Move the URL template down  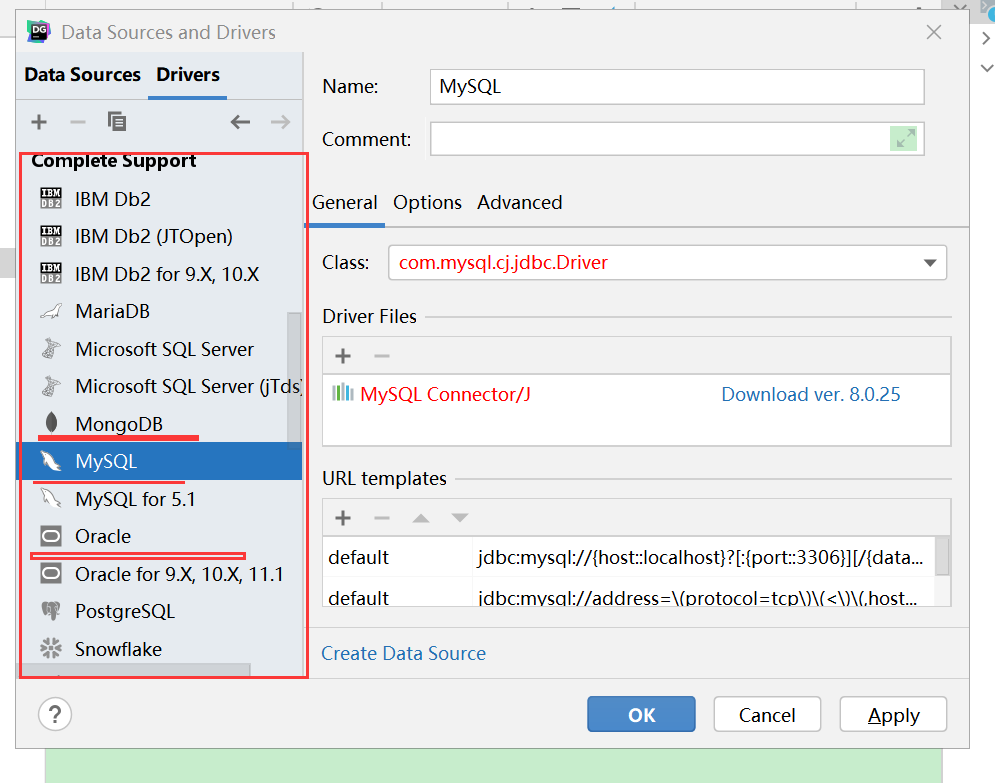point(458,518)
